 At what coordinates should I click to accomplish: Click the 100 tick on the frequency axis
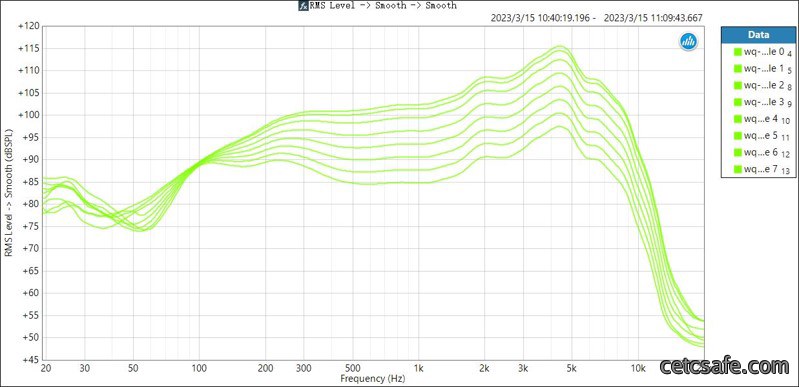click(199, 368)
